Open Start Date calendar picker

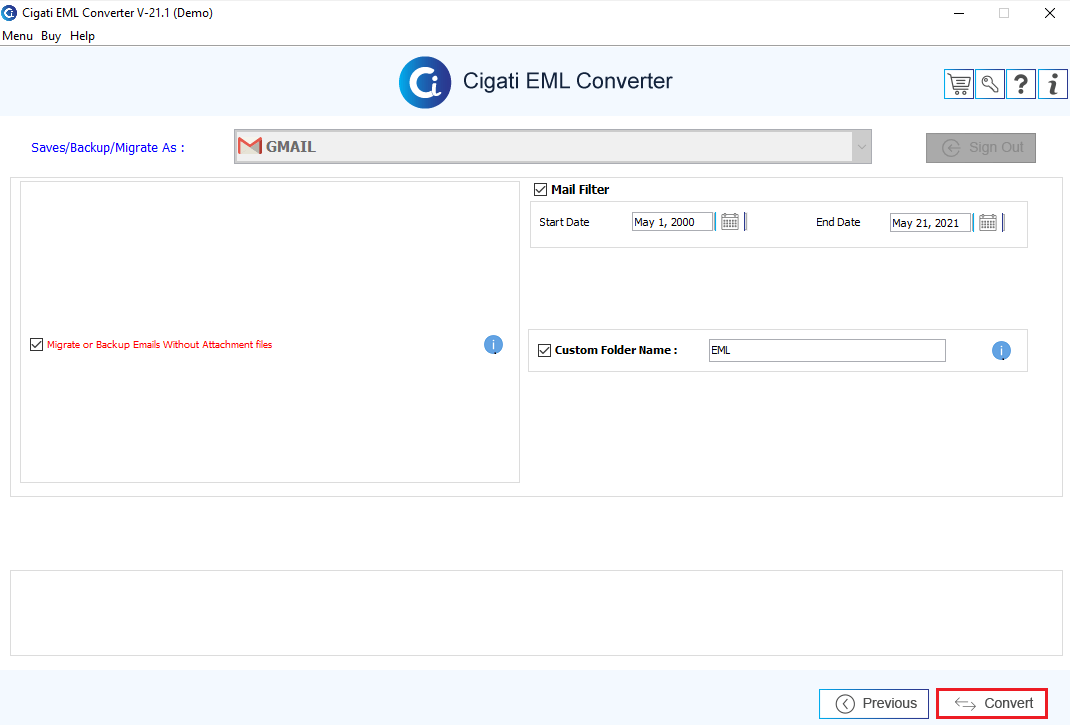coord(729,222)
